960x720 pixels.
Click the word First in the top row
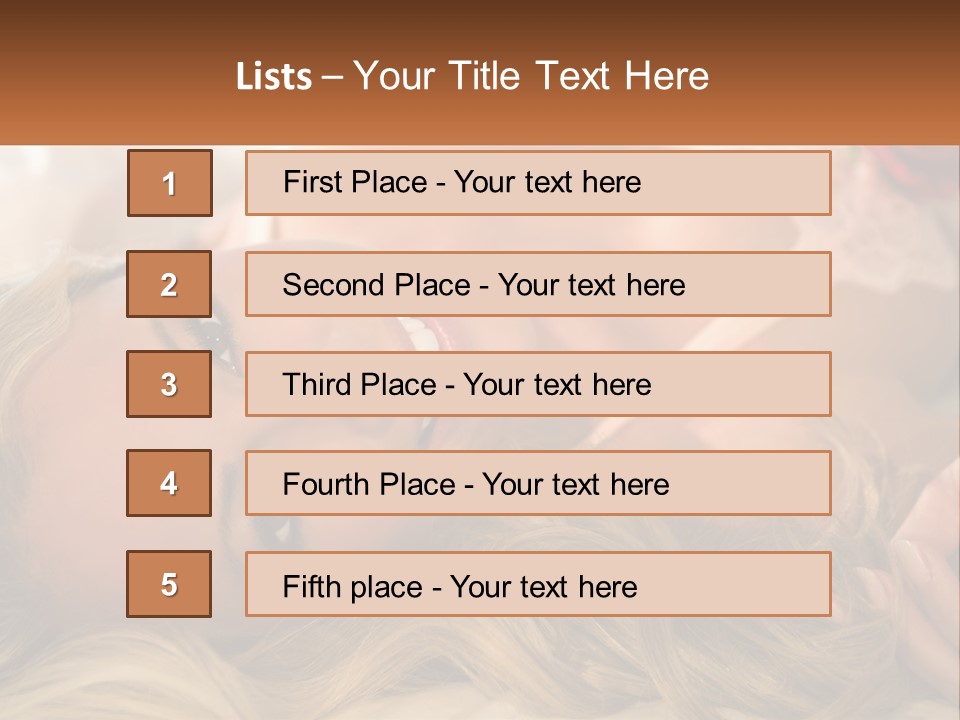pyautogui.click(x=311, y=182)
